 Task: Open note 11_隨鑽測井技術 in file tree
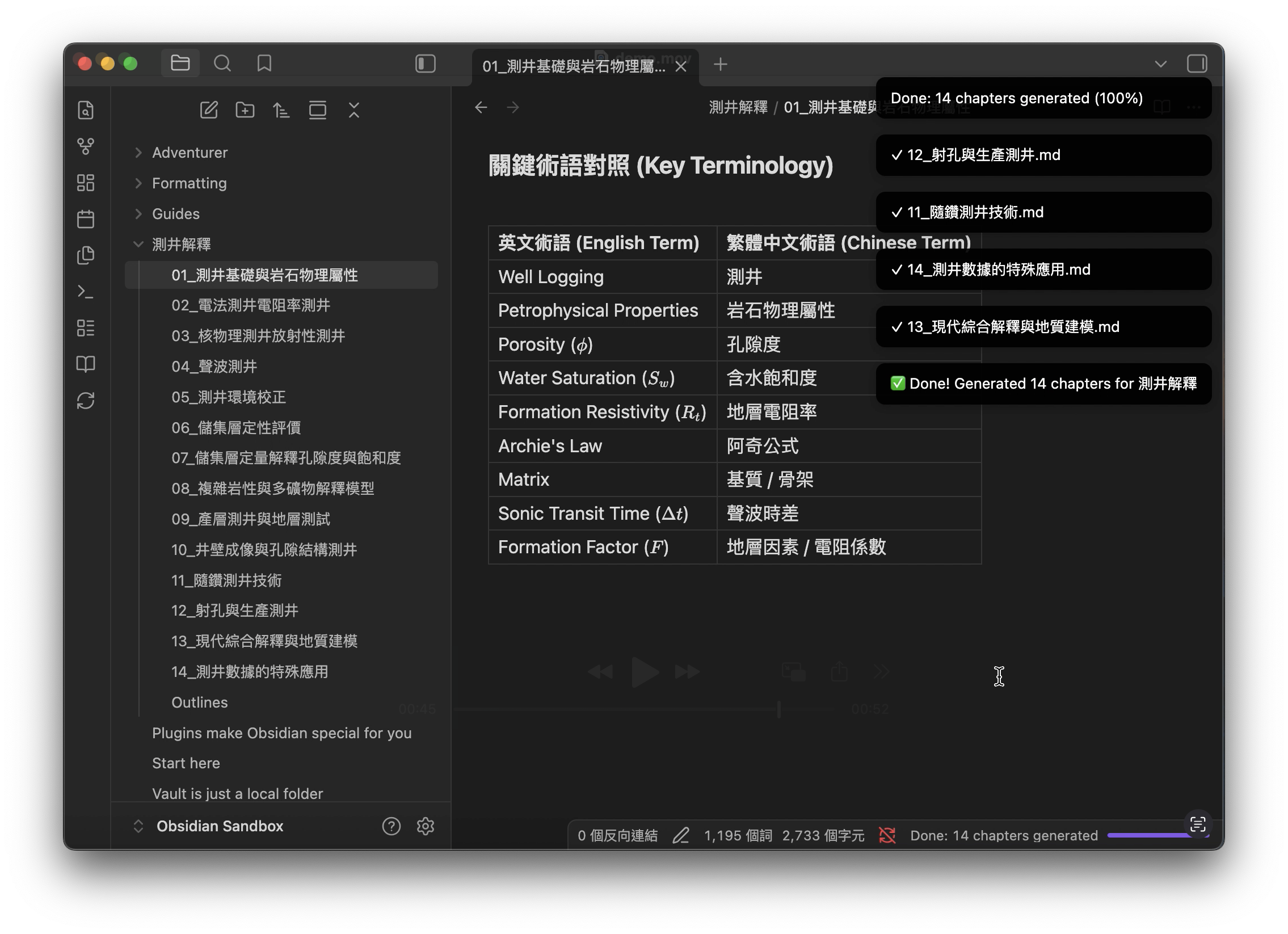click(226, 581)
